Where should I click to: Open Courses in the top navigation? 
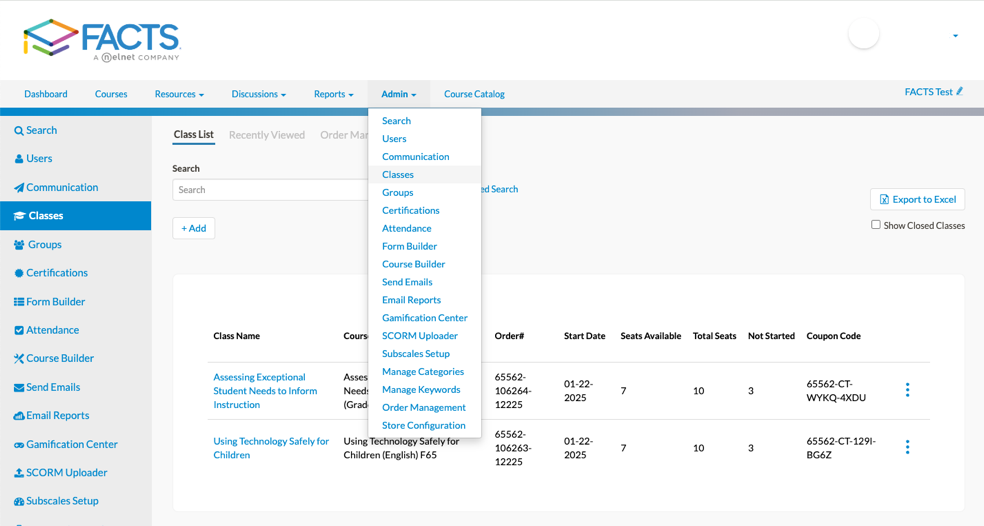click(111, 94)
